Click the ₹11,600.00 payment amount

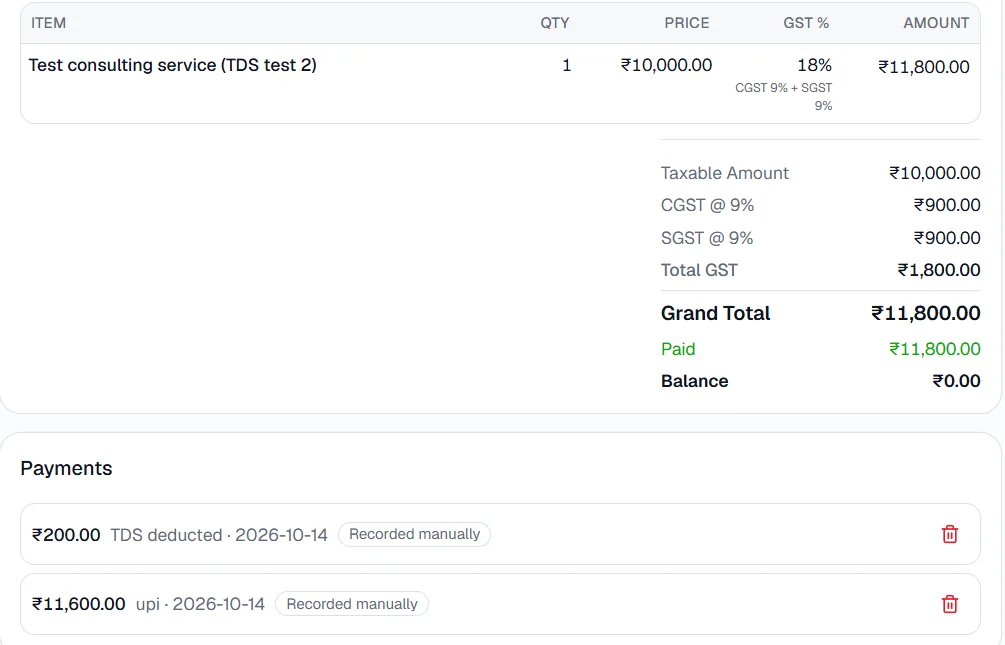(78, 604)
